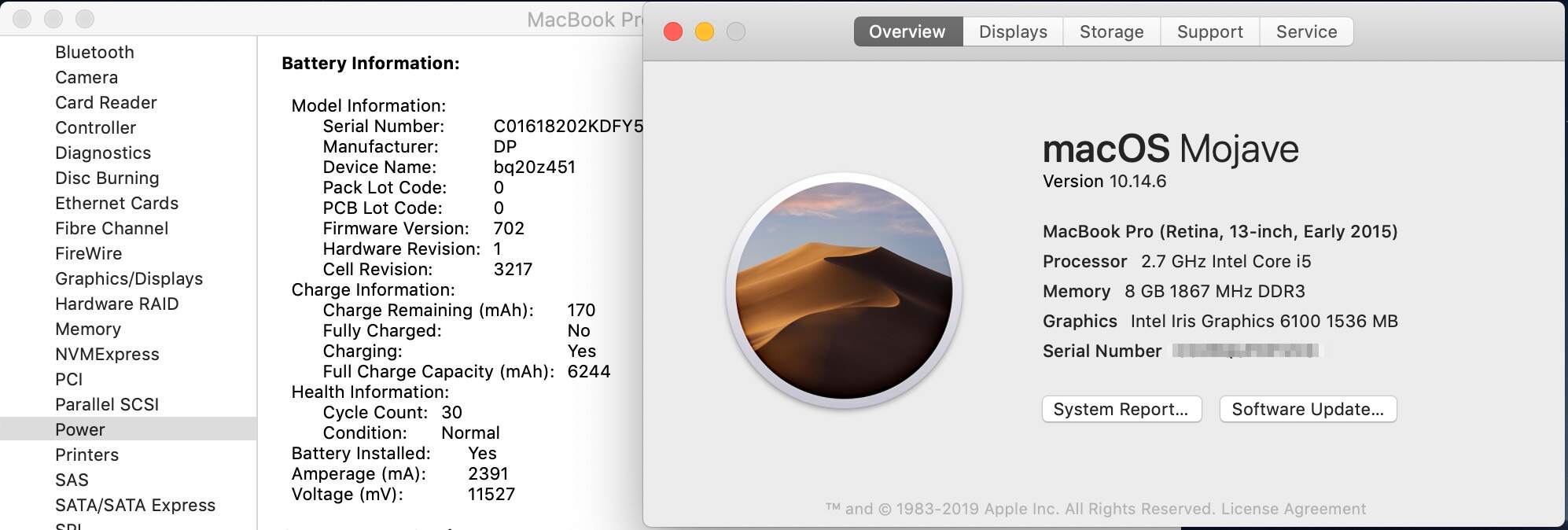Click the Charging value Yes
This screenshot has width=1568, height=530.
(582, 351)
